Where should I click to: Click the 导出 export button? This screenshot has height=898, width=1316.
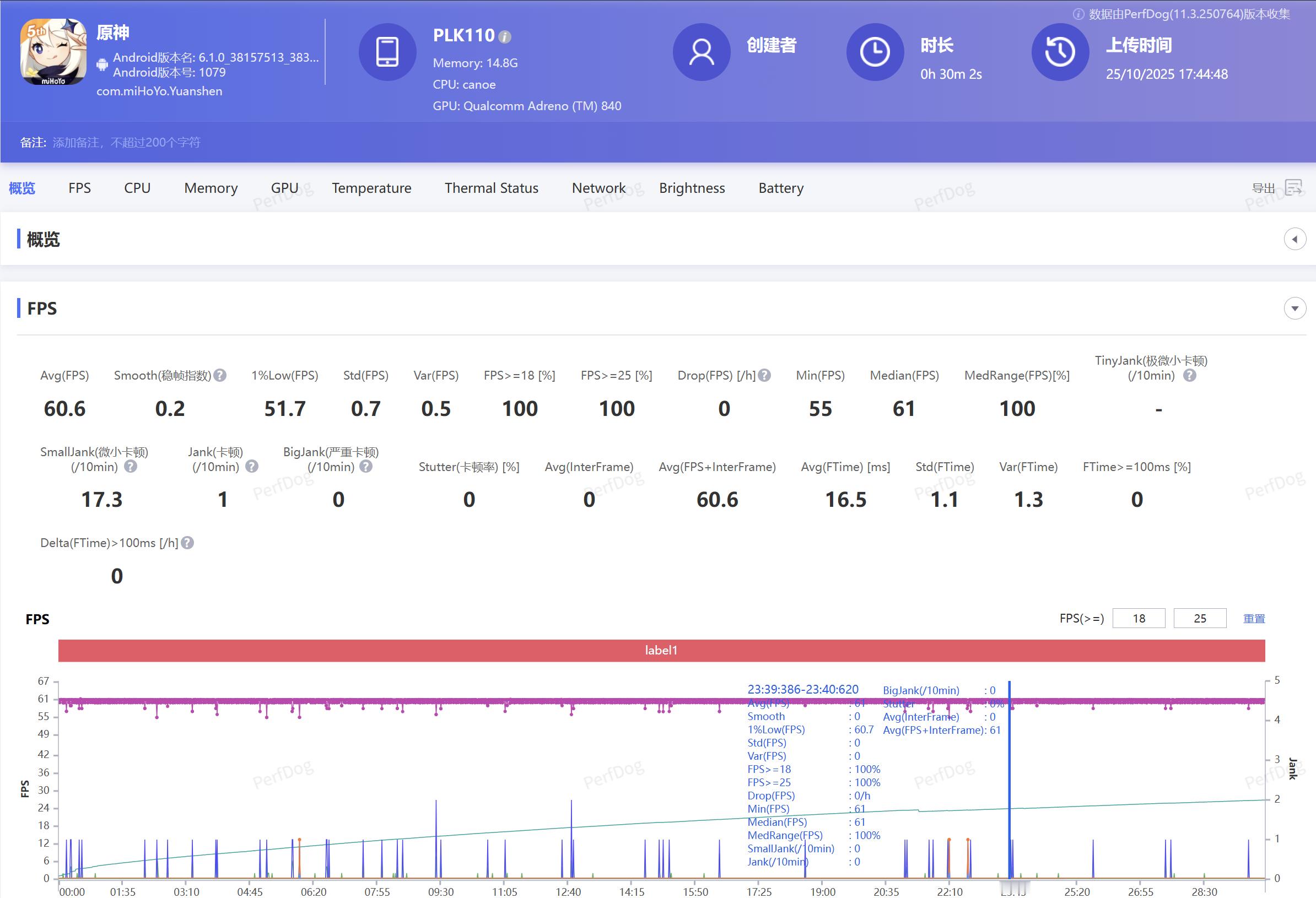(1263, 188)
